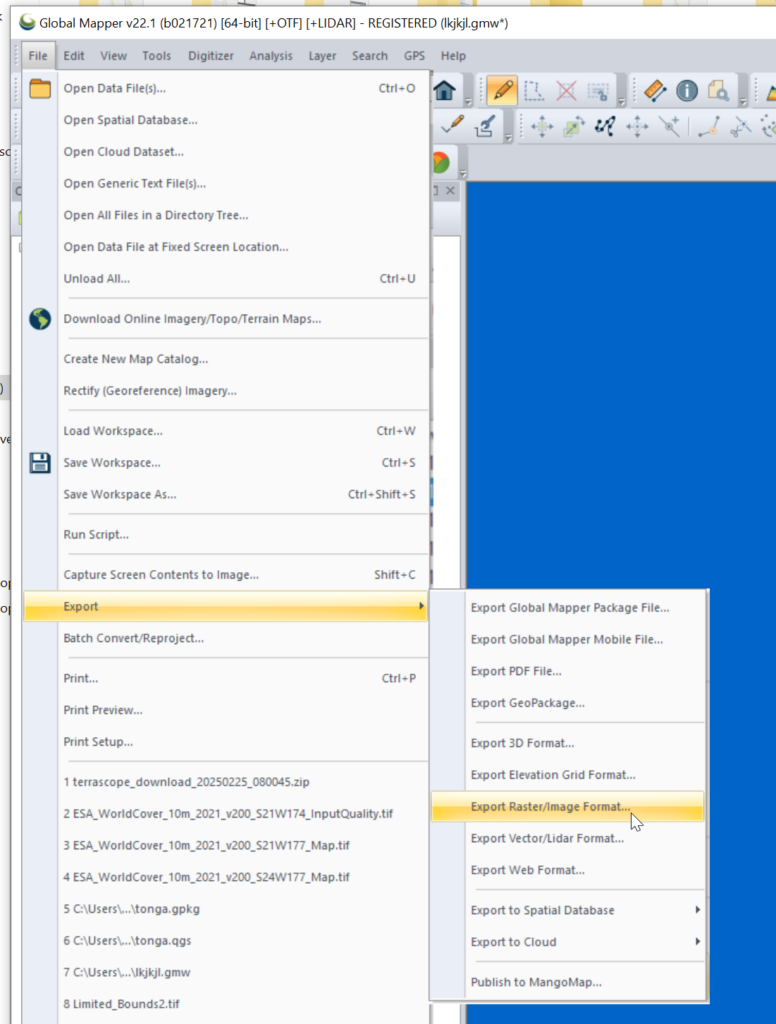Choose Export PDF File...
Screen dimensions: 776x1024
pos(568,671)
